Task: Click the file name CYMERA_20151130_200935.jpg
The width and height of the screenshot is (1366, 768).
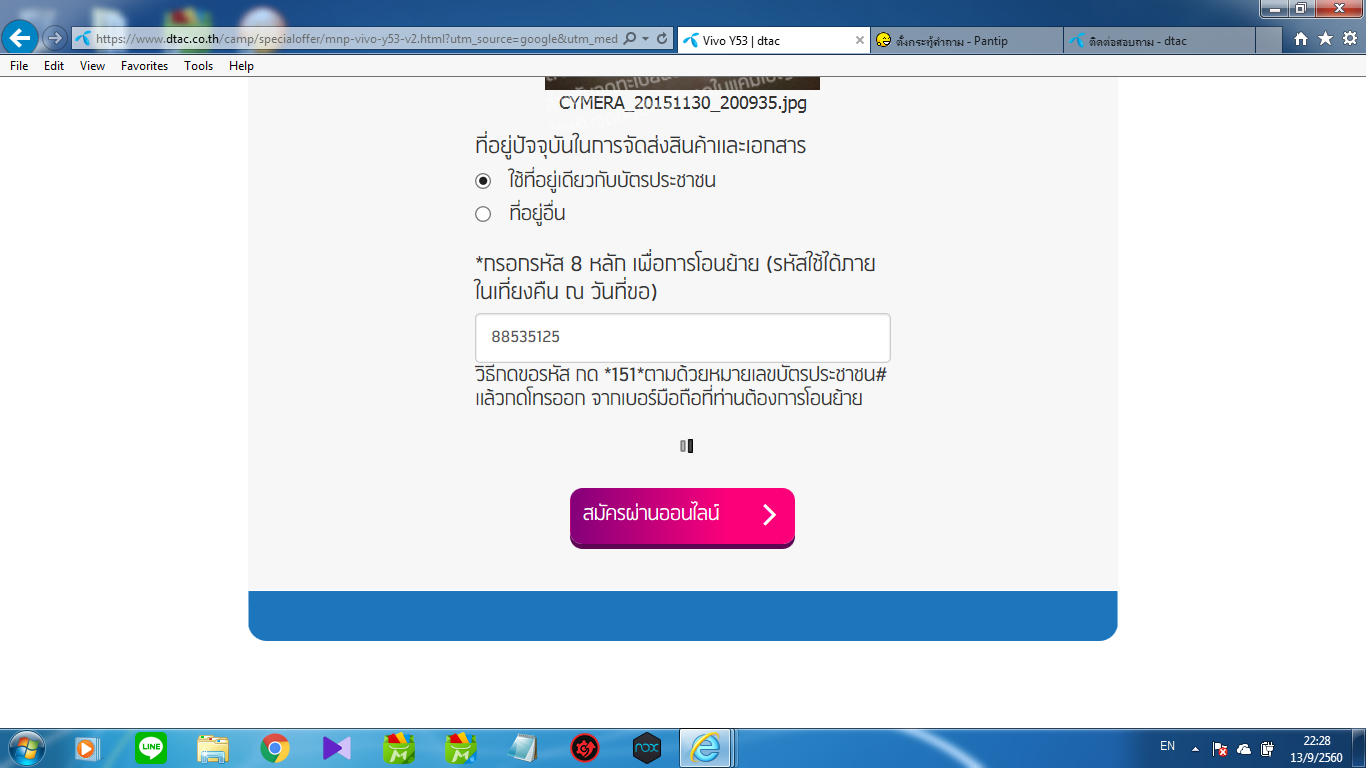Action: (683, 103)
